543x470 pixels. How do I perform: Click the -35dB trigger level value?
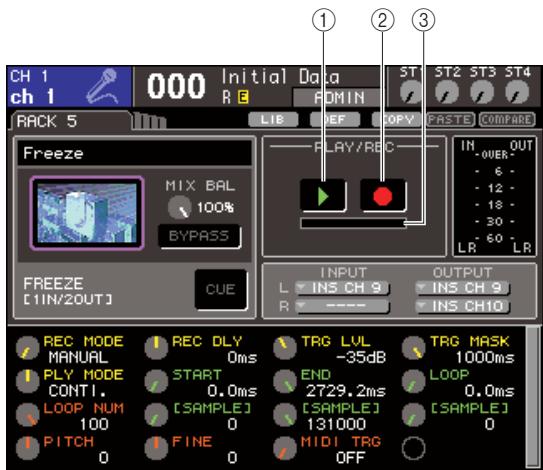361,357
